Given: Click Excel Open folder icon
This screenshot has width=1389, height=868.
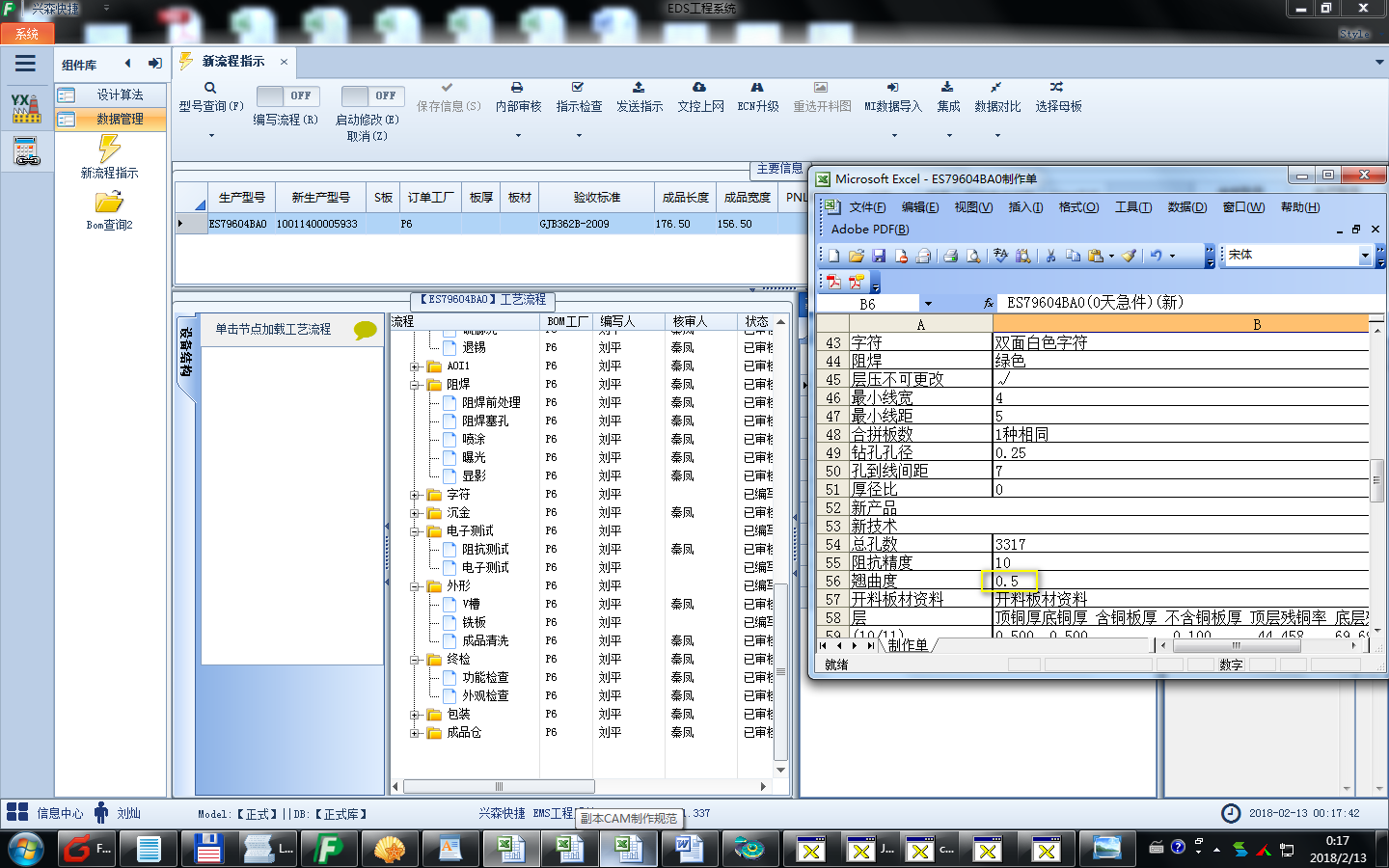Looking at the screenshot, I should click(856, 256).
